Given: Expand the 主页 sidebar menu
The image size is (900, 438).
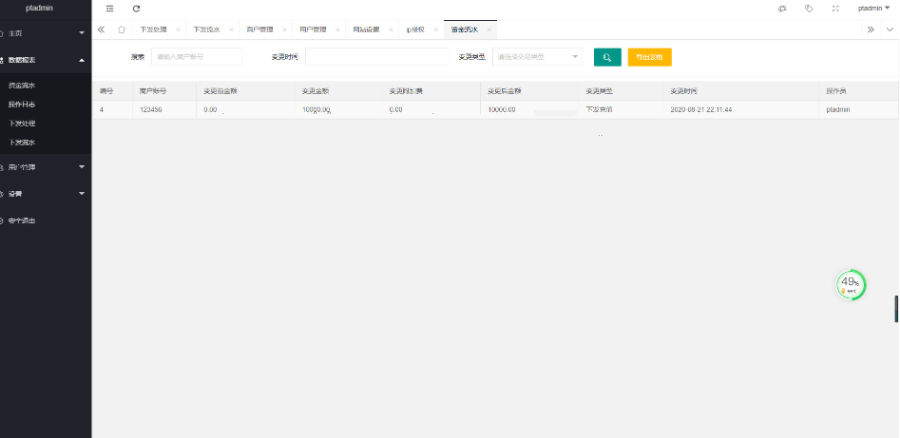Looking at the screenshot, I should click(x=45, y=33).
